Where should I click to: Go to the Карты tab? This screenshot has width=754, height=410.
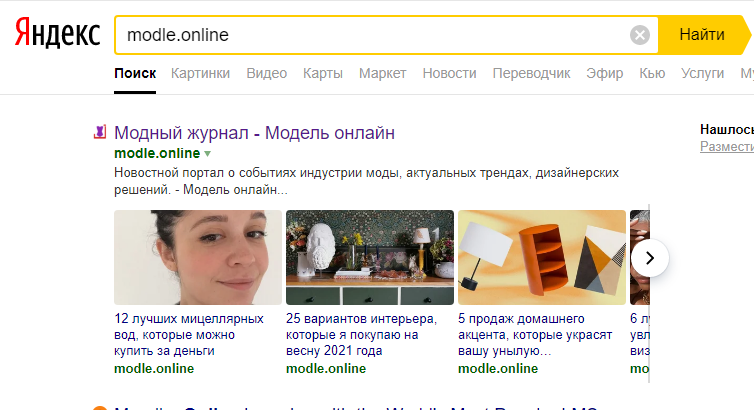click(323, 73)
